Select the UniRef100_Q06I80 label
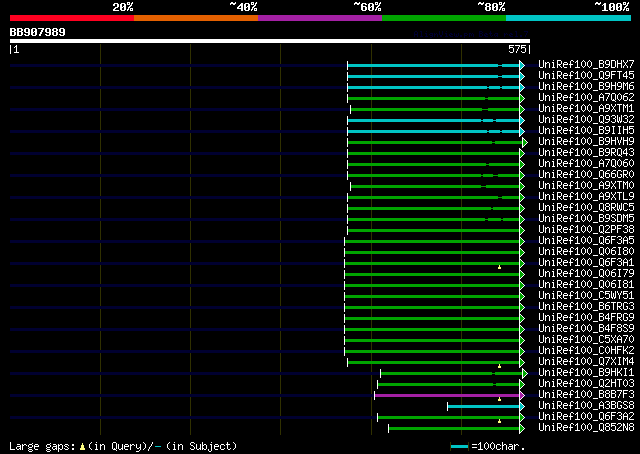 tap(586, 251)
